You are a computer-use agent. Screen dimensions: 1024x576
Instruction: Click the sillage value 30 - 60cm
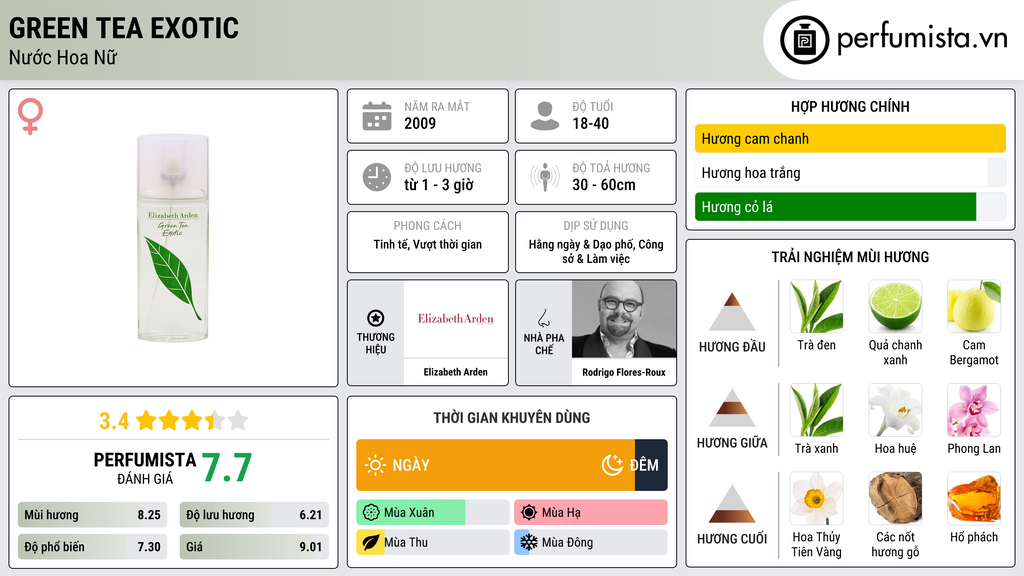[x=603, y=185]
